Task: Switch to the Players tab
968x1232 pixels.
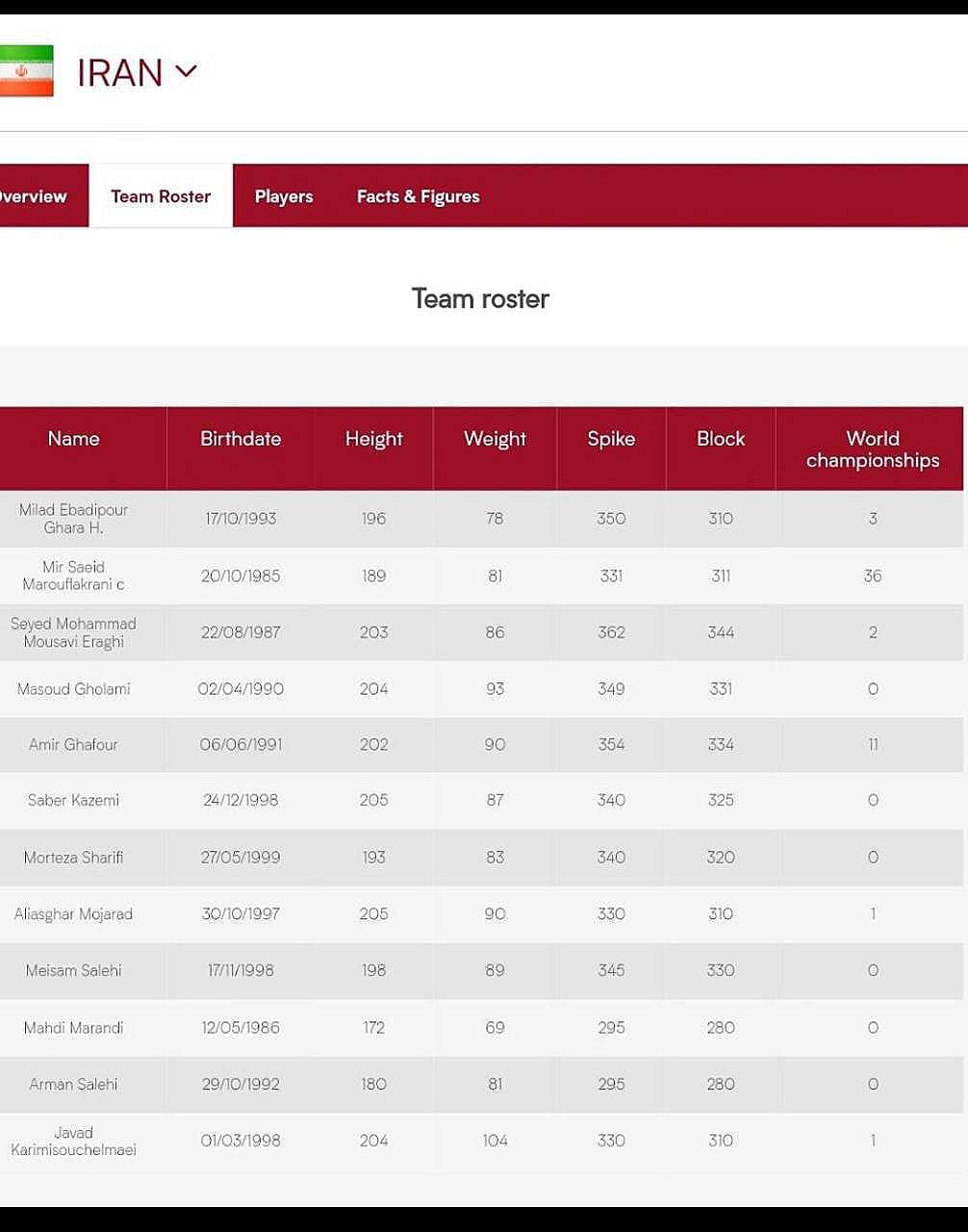Action: 284,196
